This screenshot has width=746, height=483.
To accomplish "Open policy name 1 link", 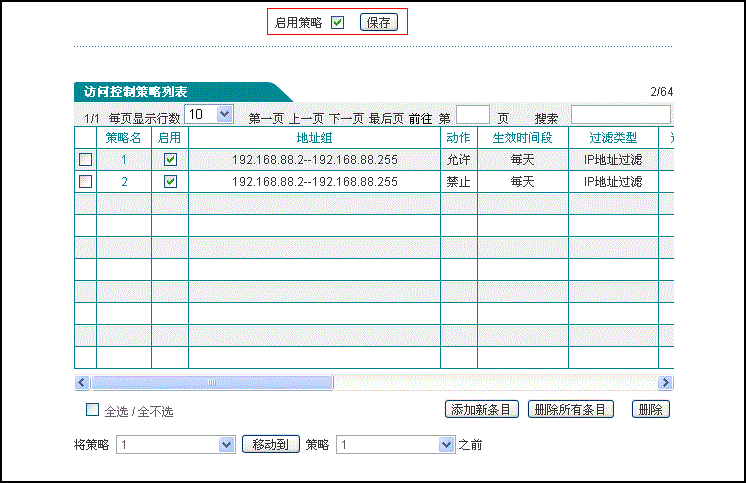I will pos(124,159).
